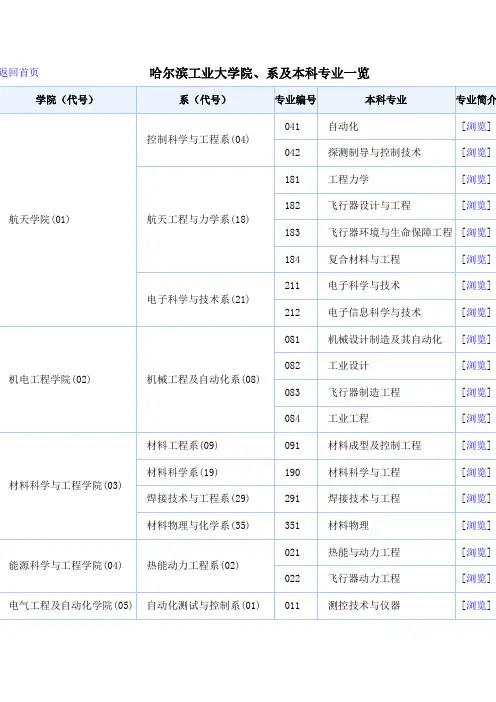Open 浏览 link for 机械设计制造及其自动化
496x702 pixels.
476,339
